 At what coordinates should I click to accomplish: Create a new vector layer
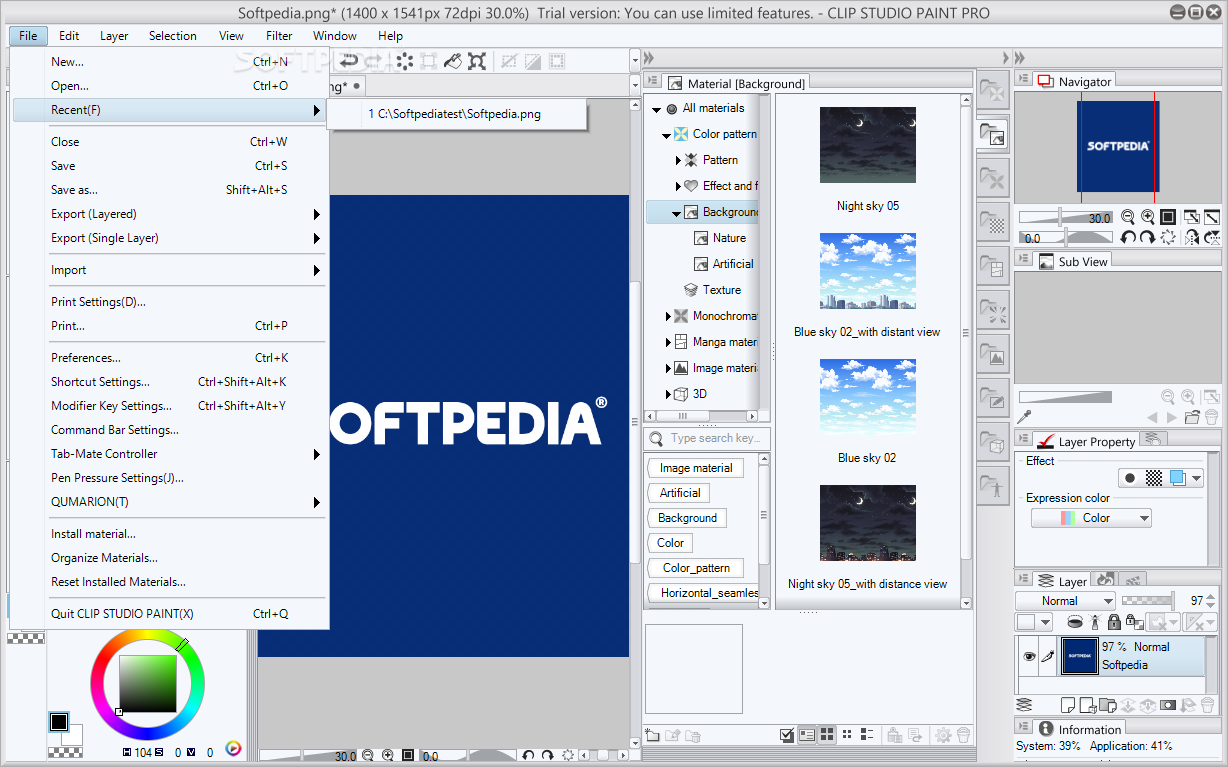point(1087,706)
